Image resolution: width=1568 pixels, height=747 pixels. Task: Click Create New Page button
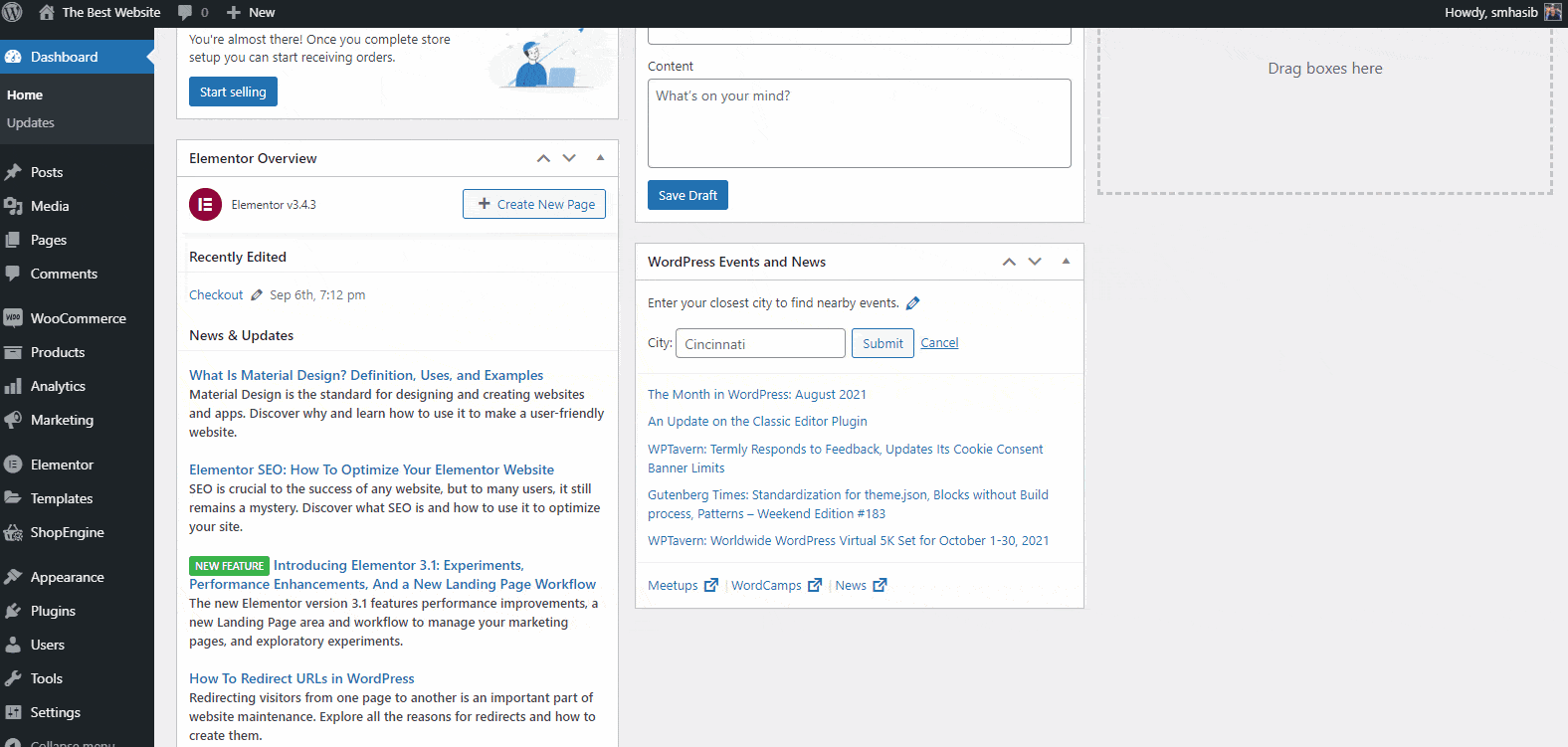pos(534,204)
